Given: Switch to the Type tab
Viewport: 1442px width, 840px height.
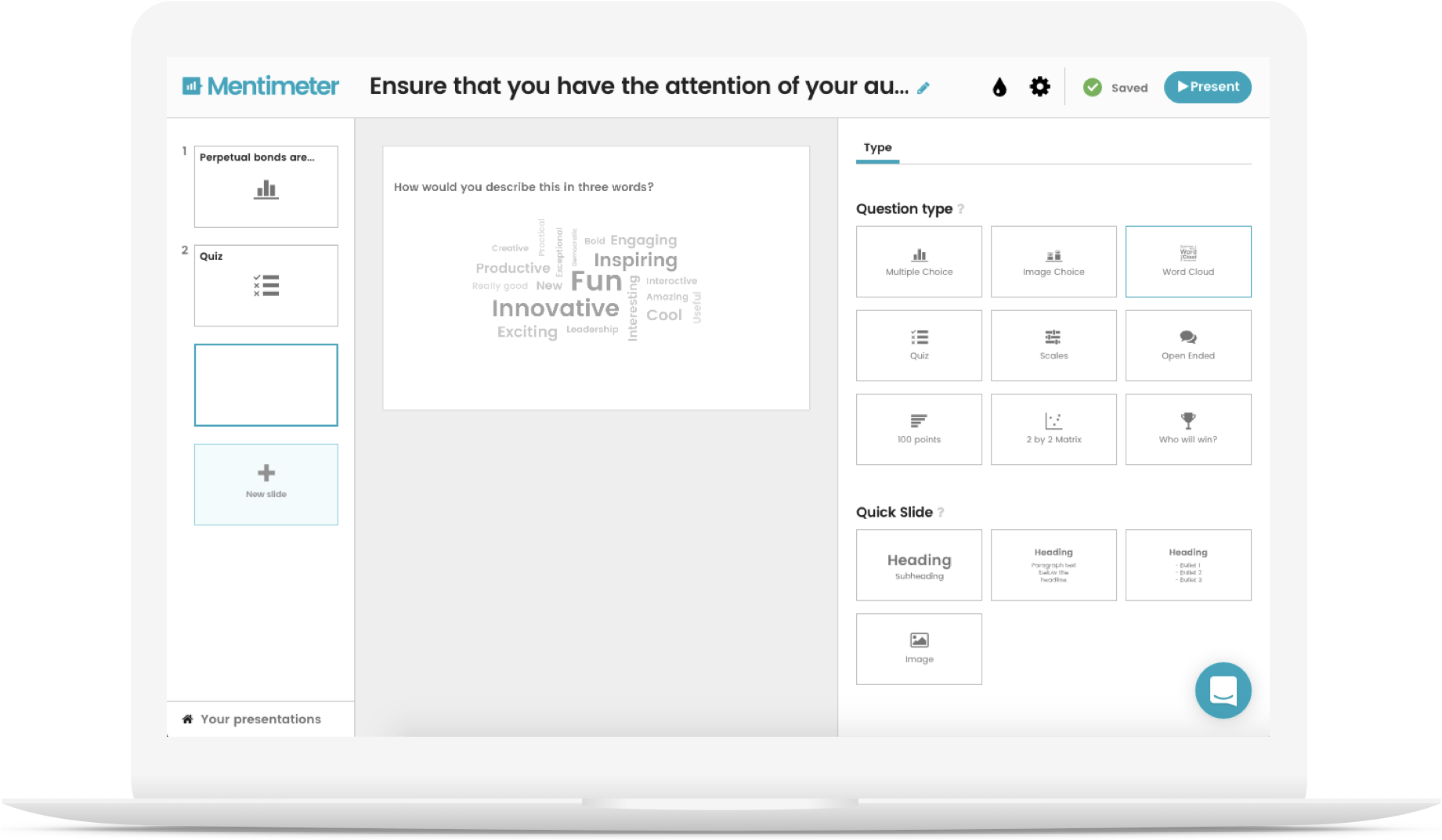Looking at the screenshot, I should click(x=877, y=148).
